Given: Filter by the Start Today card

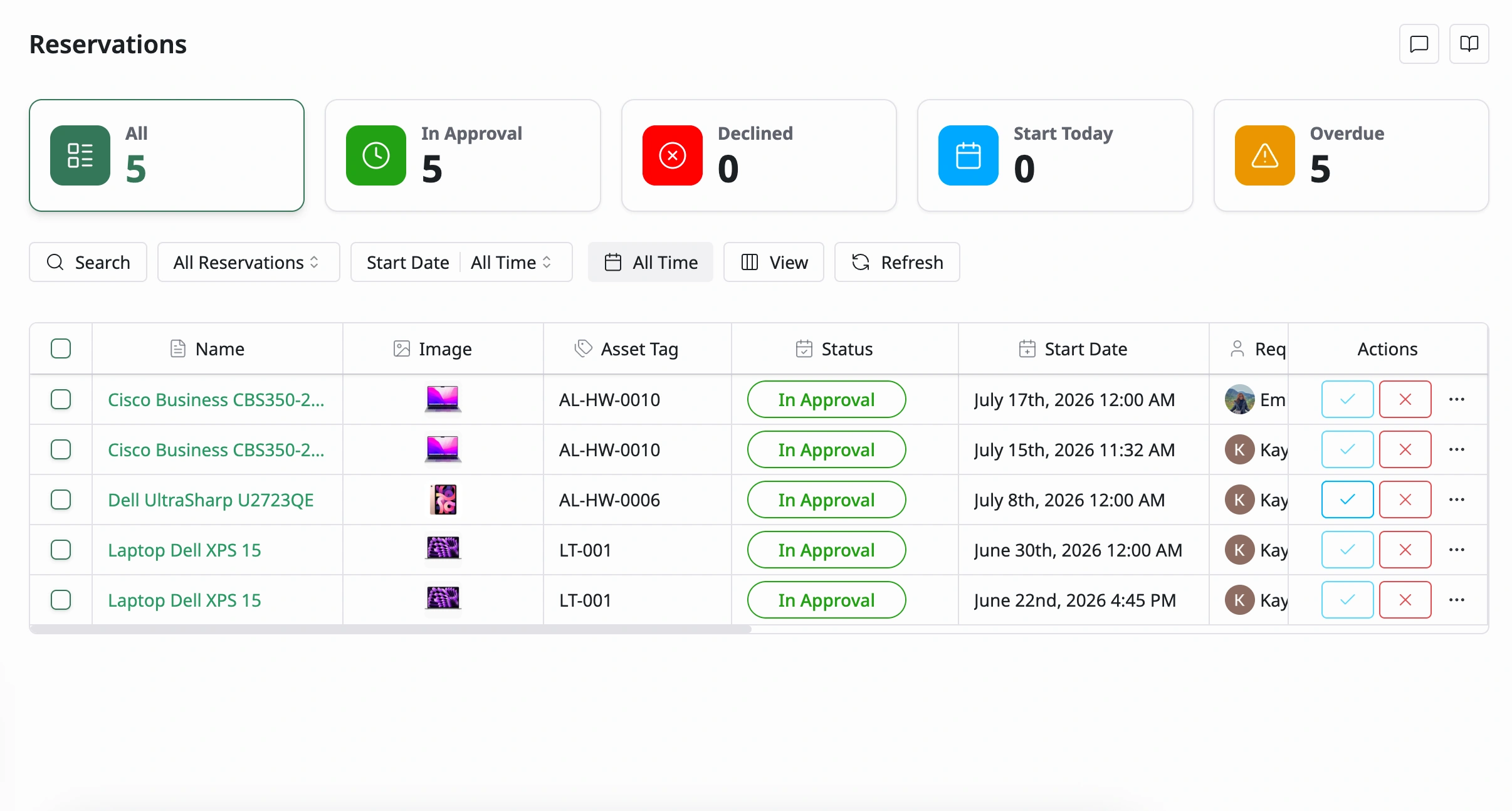Looking at the screenshot, I should pos(1055,155).
